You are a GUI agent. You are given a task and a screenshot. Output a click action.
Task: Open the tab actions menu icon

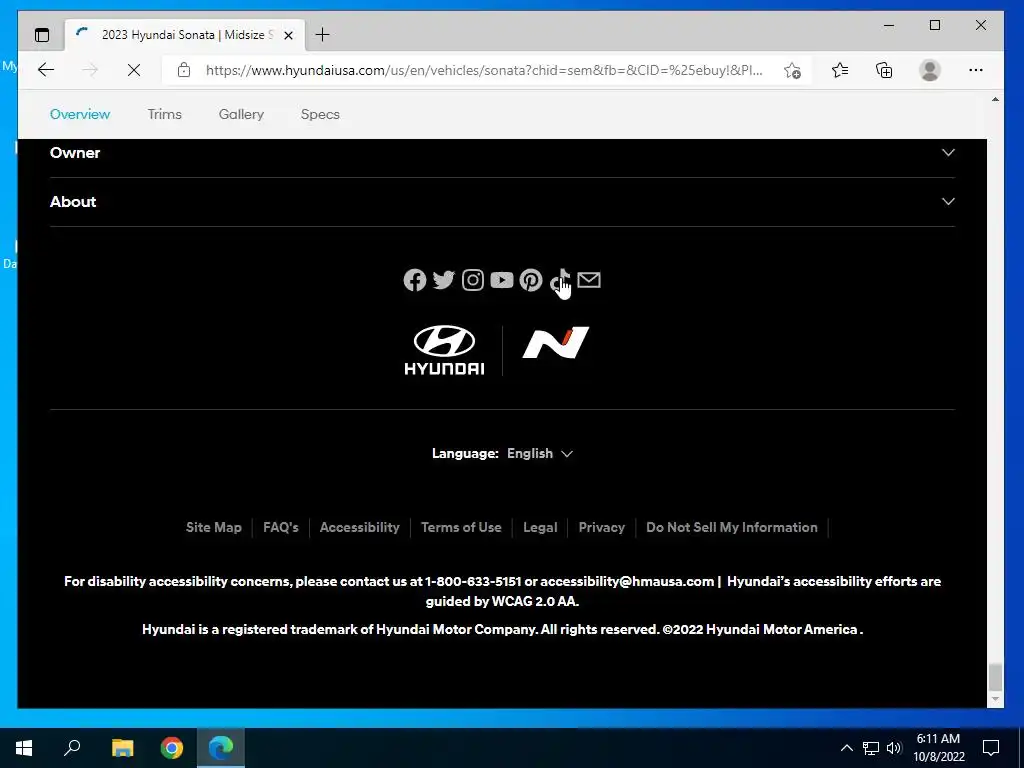[42, 35]
